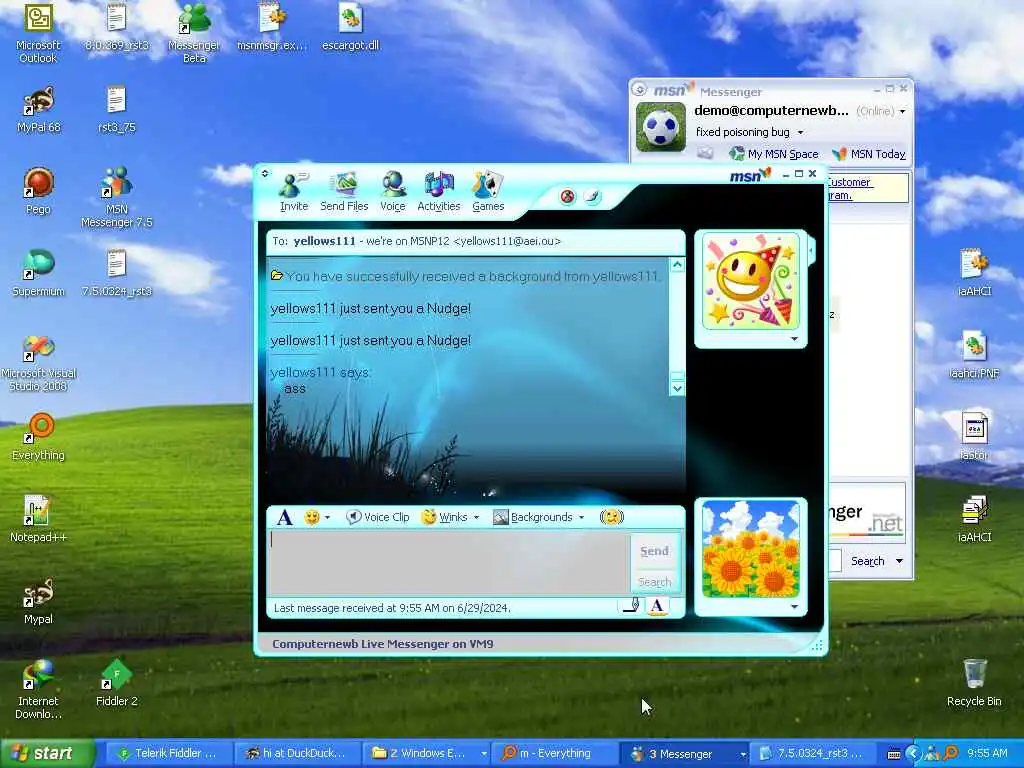Image resolution: width=1024 pixels, height=768 pixels.
Task: Open contact's display picture dropdown arrow
Action: tap(794, 339)
